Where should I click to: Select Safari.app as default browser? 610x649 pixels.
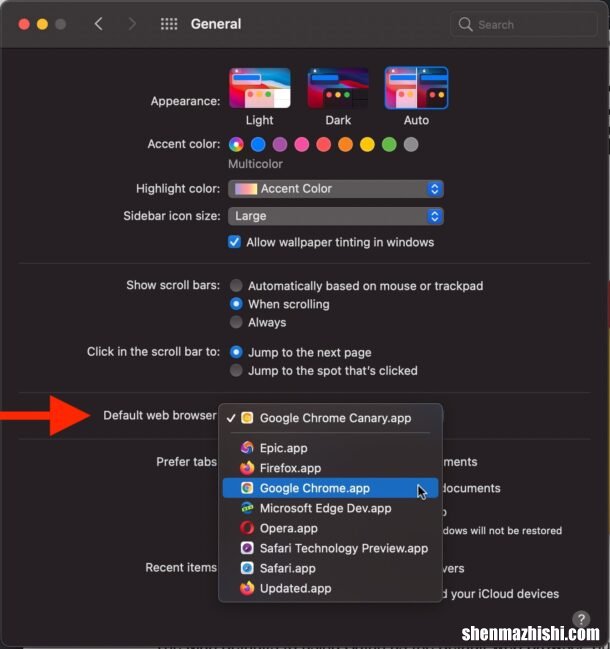tap(330, 568)
